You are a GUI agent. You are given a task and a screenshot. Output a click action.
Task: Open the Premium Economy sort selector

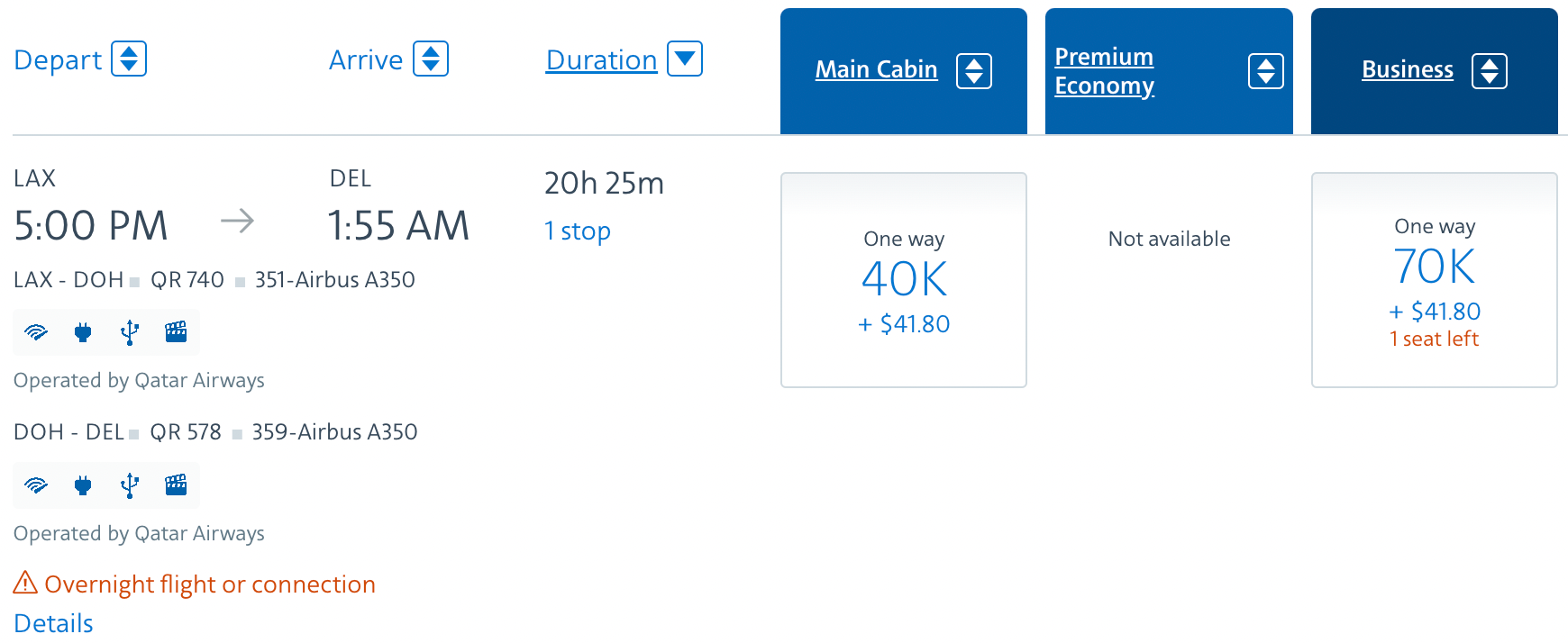pyautogui.click(x=1269, y=69)
